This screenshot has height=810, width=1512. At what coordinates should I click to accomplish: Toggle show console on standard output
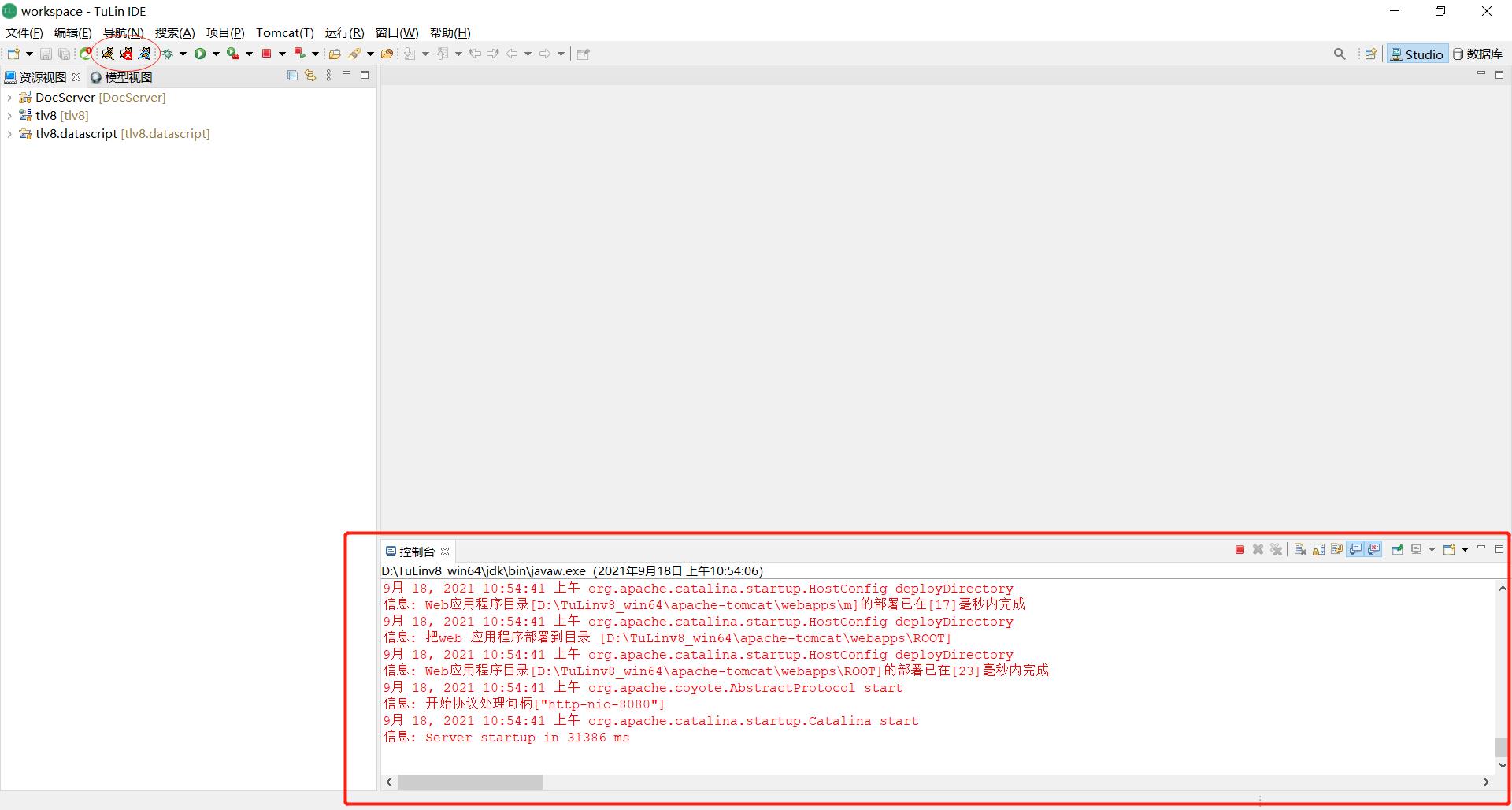pos(1355,549)
